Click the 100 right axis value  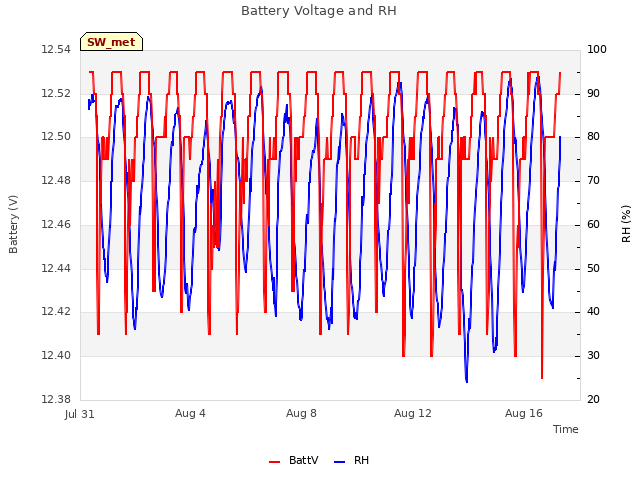[597, 49]
